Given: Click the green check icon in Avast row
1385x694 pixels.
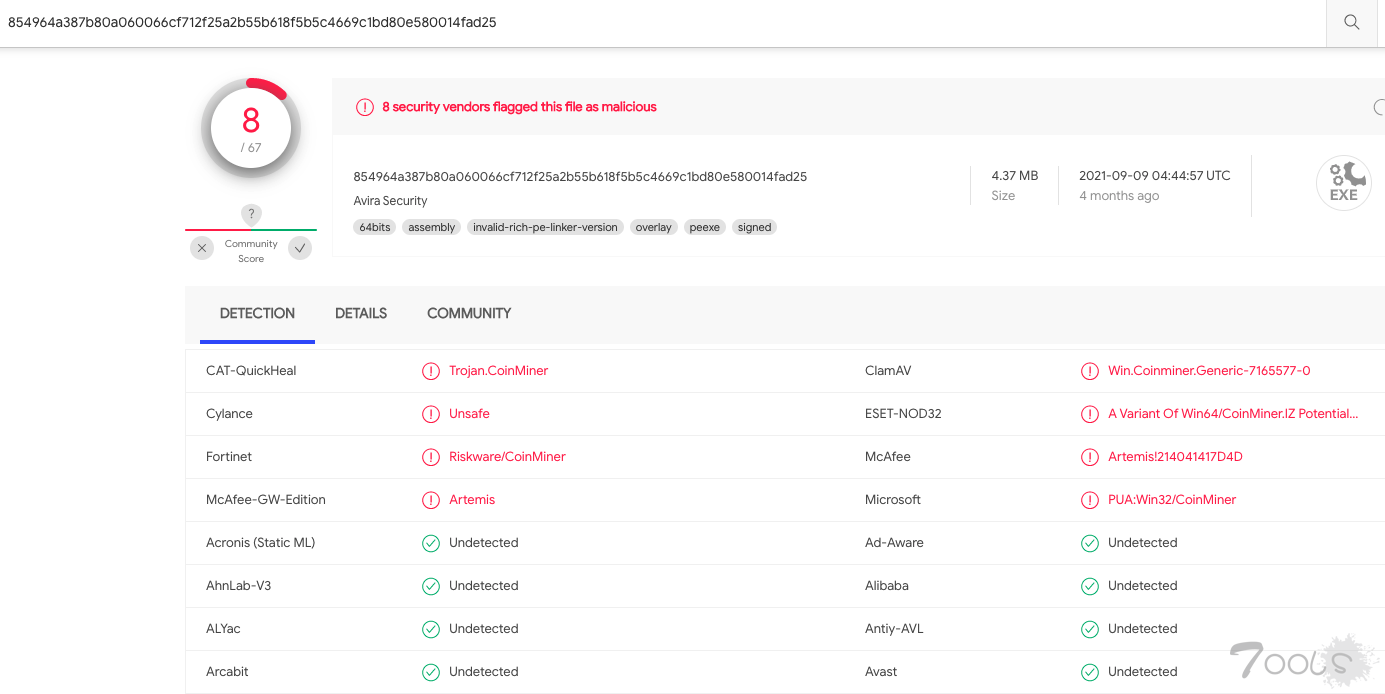Looking at the screenshot, I should pos(1090,672).
